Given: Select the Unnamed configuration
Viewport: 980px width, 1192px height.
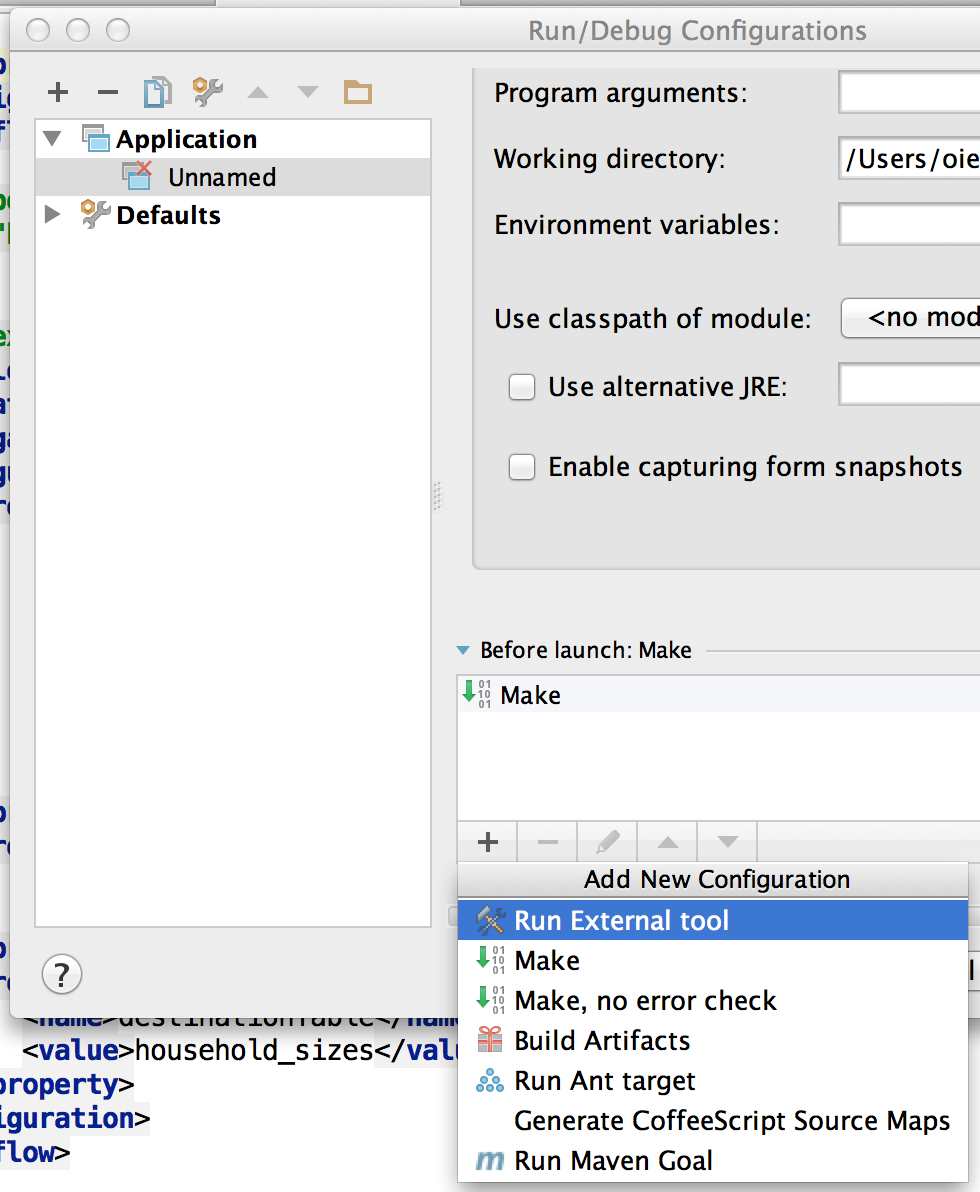Looking at the screenshot, I should pos(233,177).
